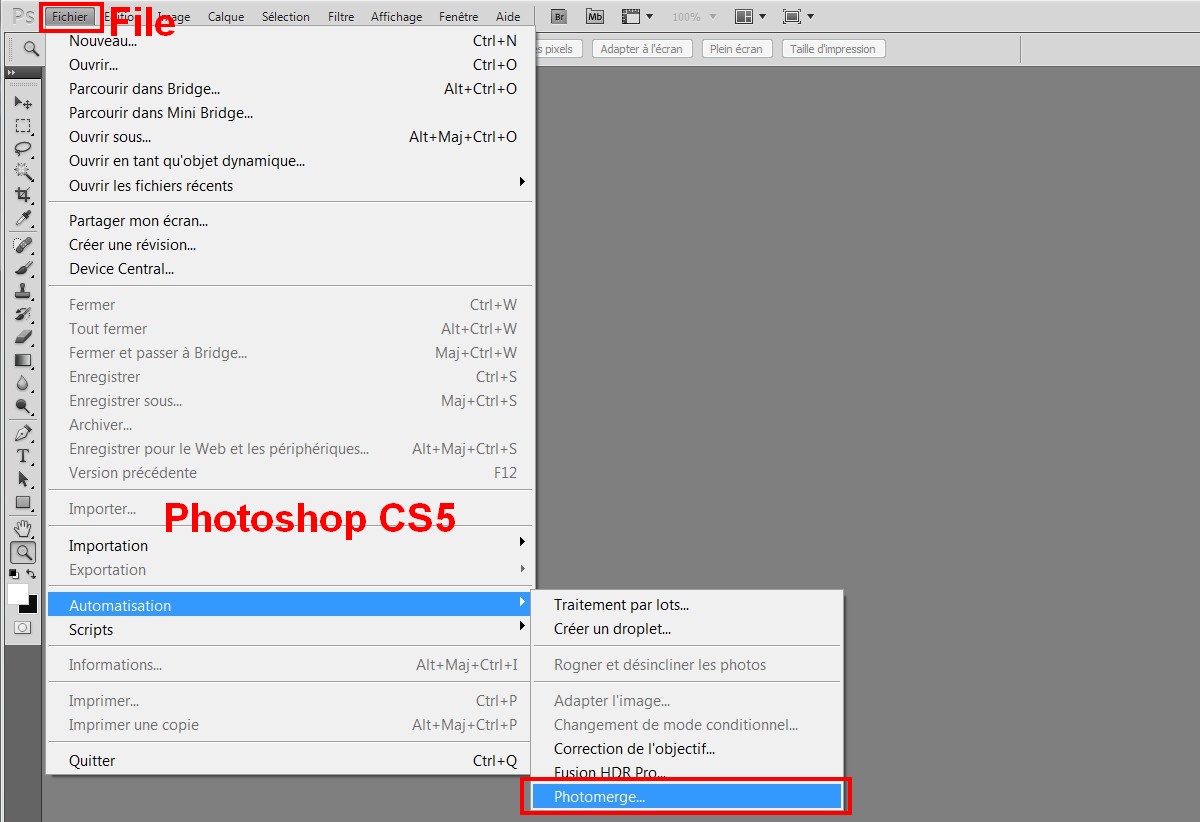Select the Path Selection arrow tool
The image size is (1200, 822).
tap(23, 479)
